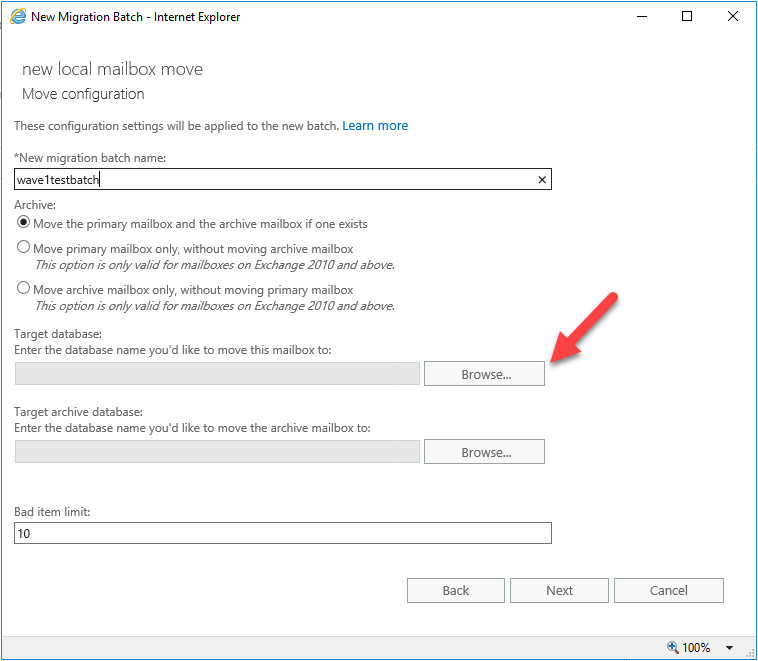Browse for the target archive database
The image size is (758, 661).
click(484, 452)
